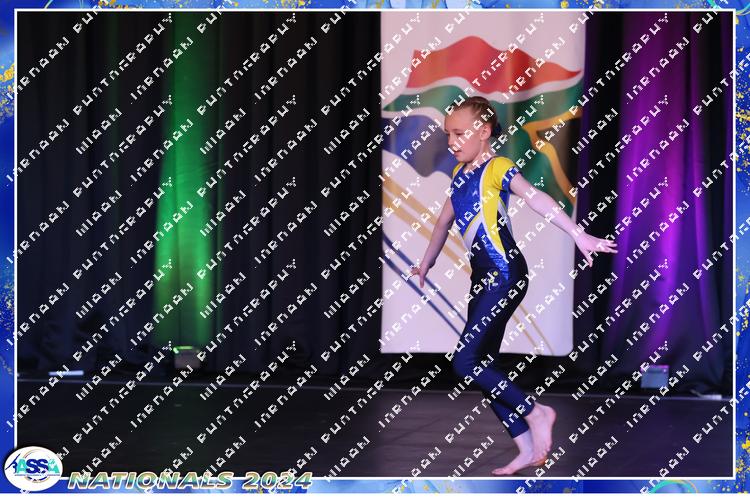The width and height of the screenshot is (750, 500).
Task: Click the ASSA logo in the corner
Action: tap(32, 467)
